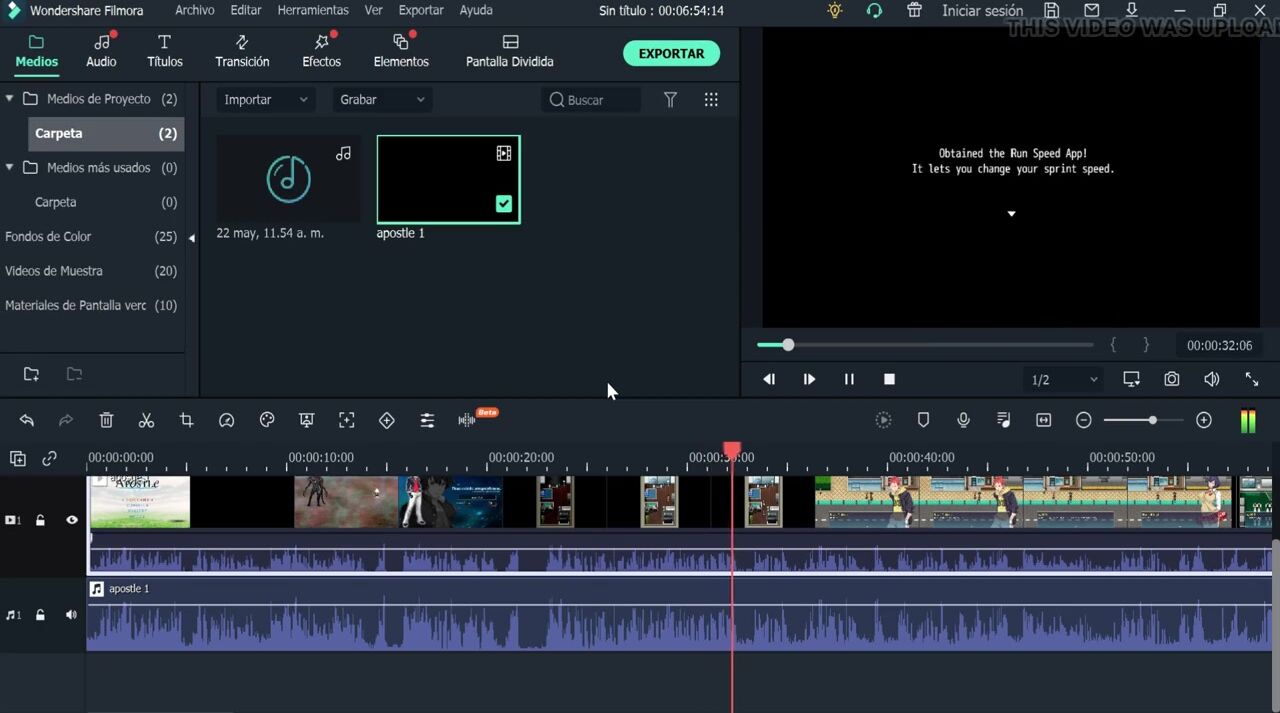Collapse Medios de Proyecto tree
This screenshot has width=1280, height=713.
(9, 98)
